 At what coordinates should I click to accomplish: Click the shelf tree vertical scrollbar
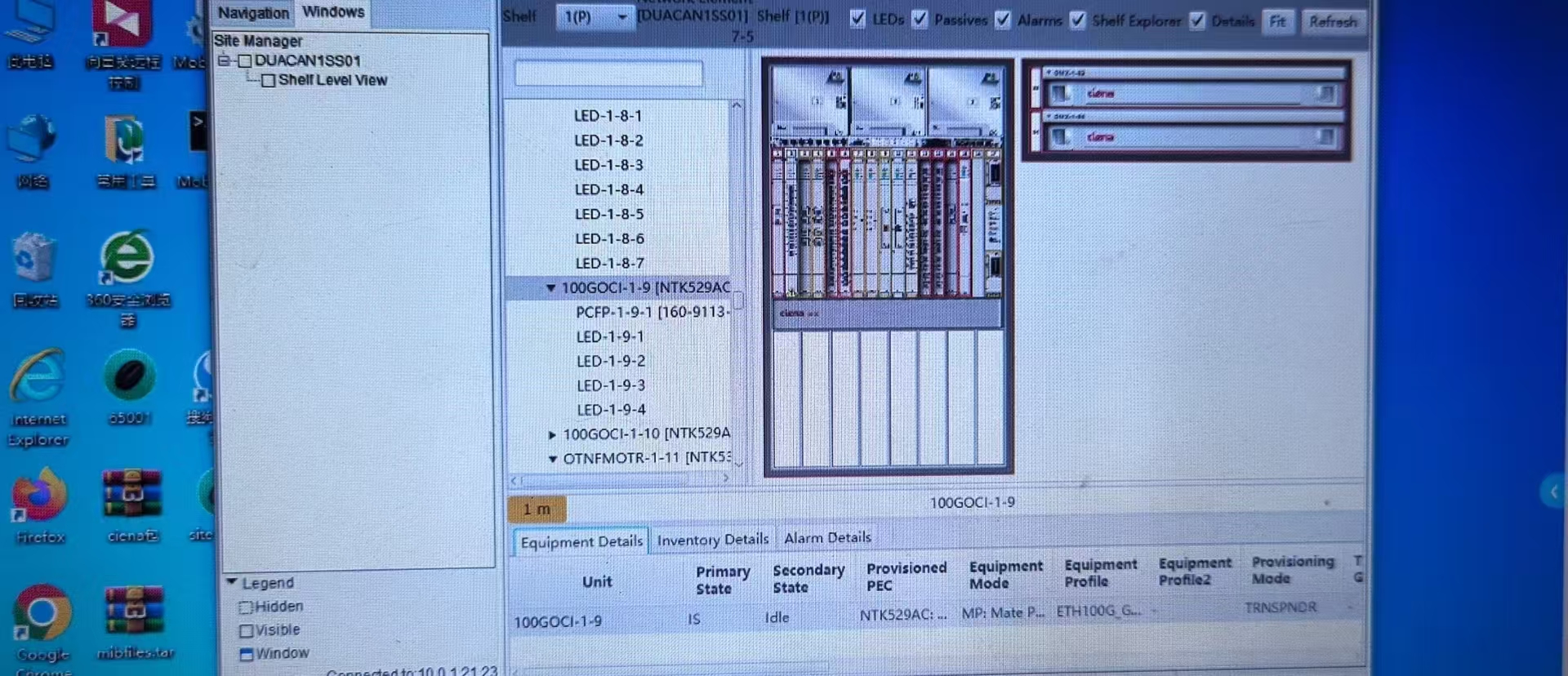click(737, 286)
